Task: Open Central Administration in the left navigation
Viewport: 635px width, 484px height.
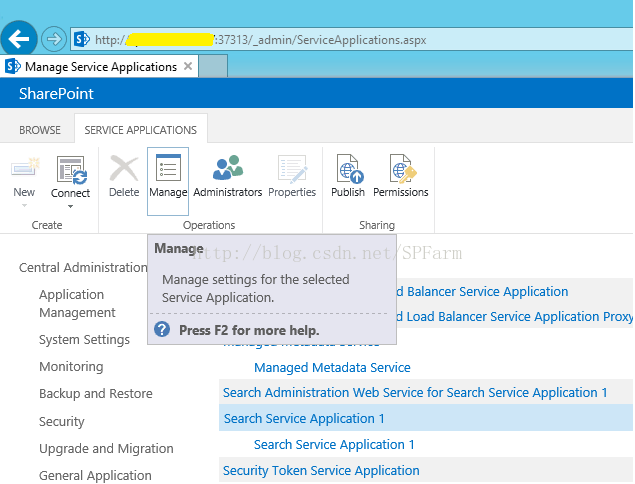Action: click(83, 267)
